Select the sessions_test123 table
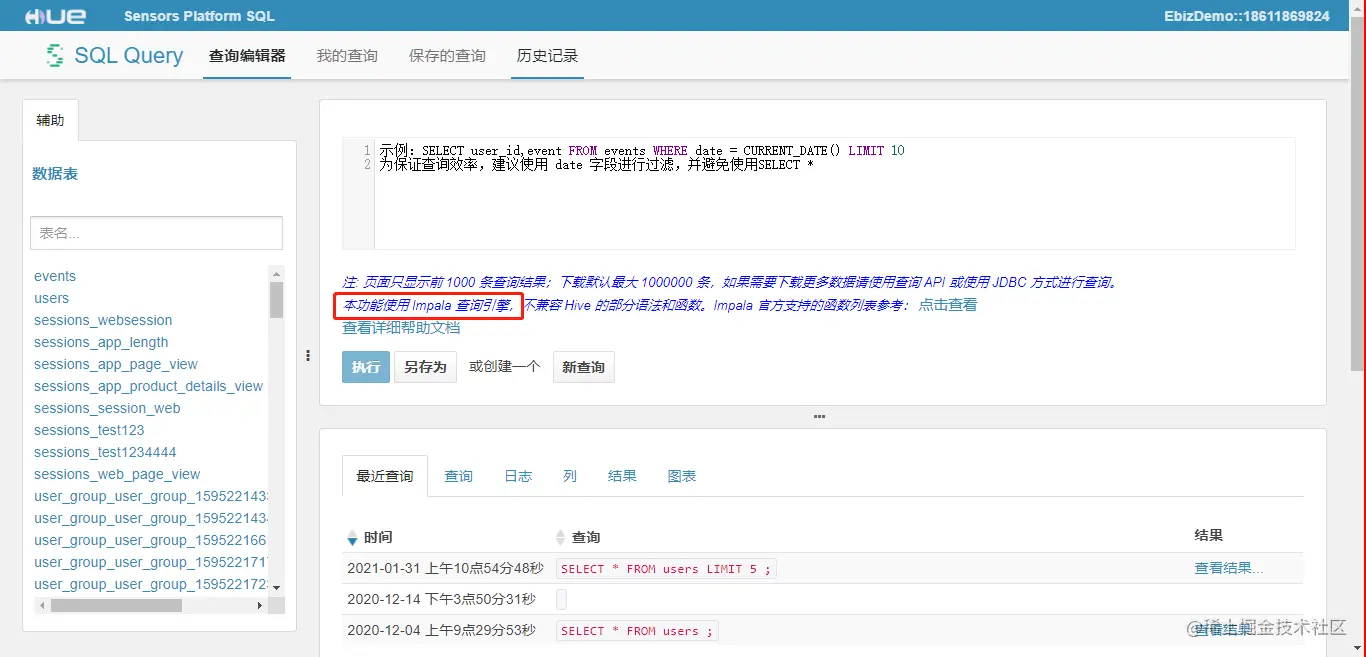The image size is (1366, 657). point(89,430)
